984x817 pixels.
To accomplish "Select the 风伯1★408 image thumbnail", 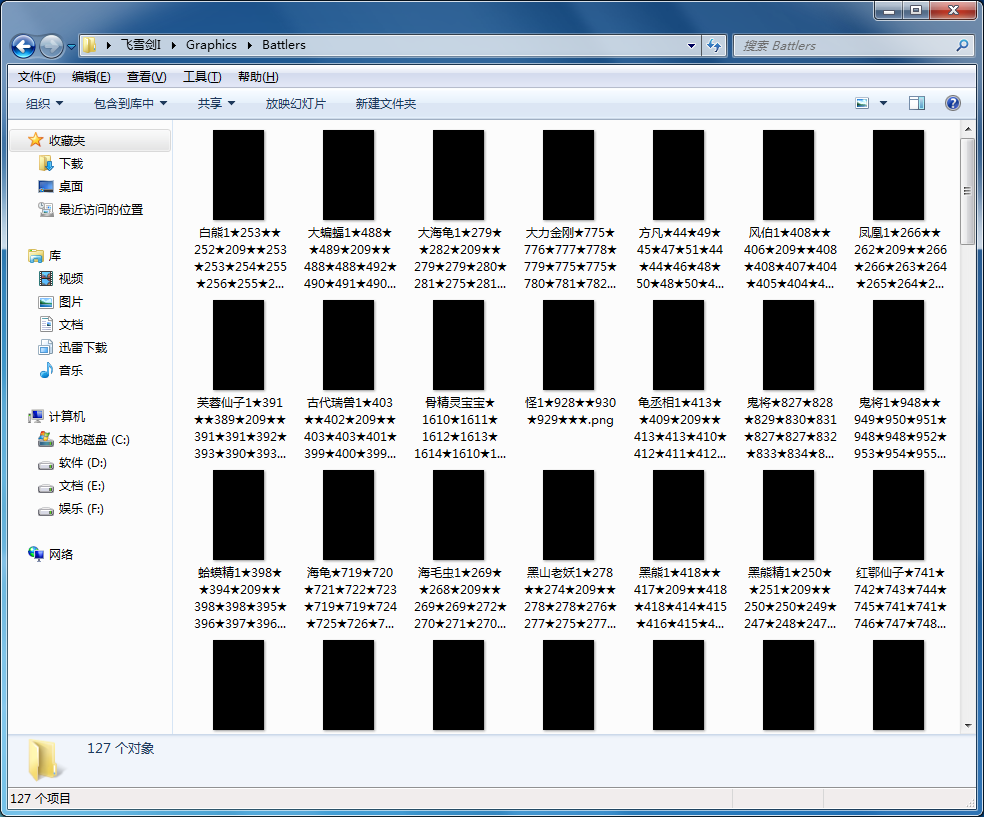I will (x=788, y=175).
